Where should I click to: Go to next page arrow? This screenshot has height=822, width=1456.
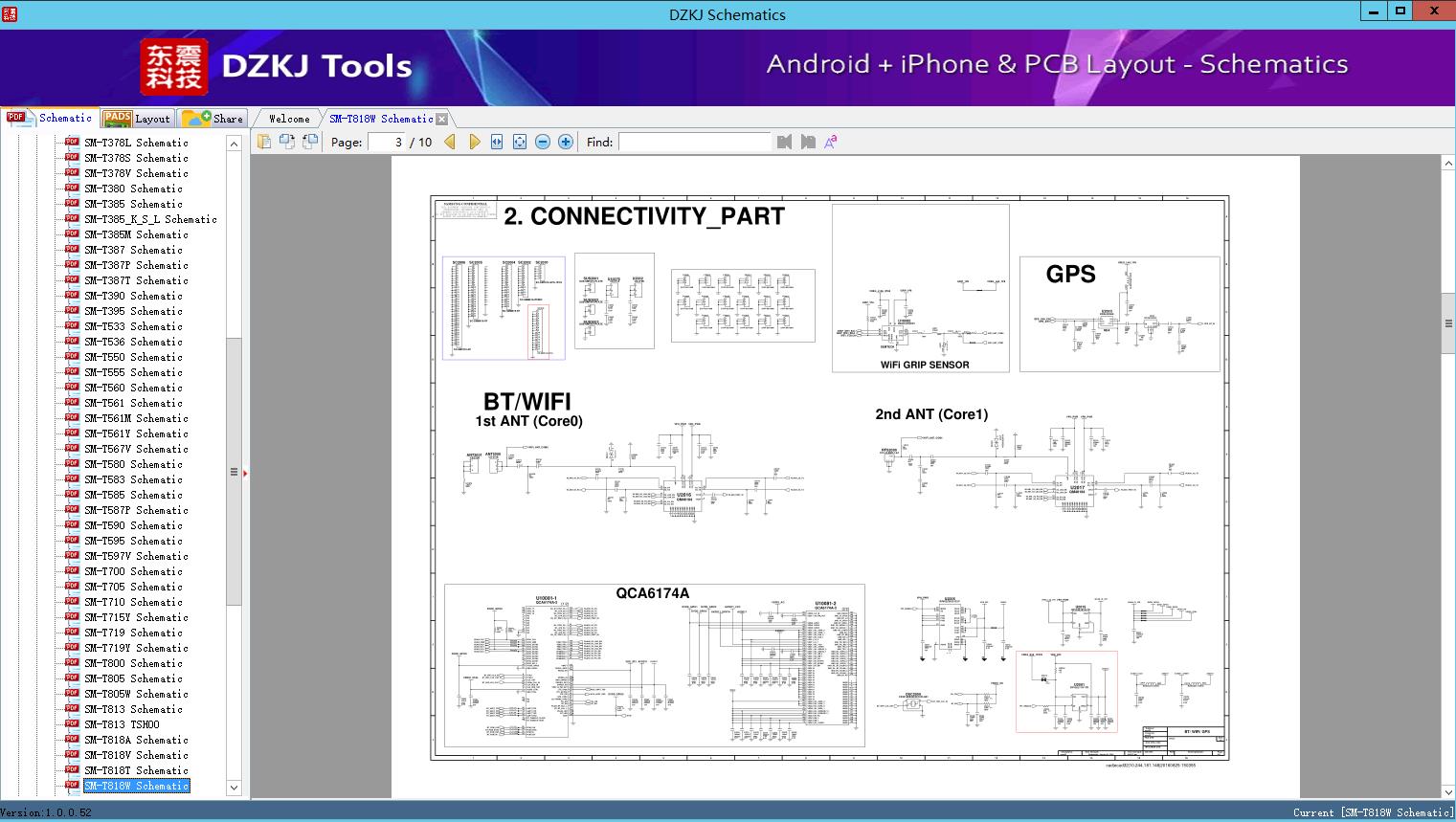pyautogui.click(x=474, y=142)
